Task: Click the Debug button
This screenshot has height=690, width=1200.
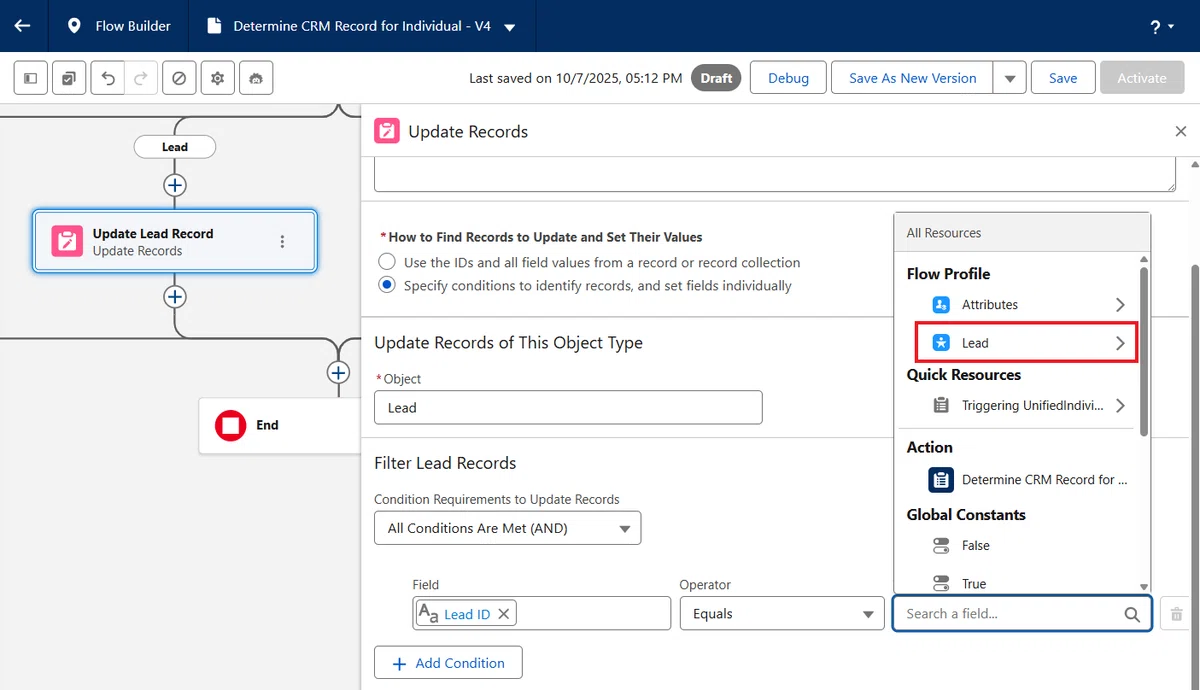Action: click(788, 78)
